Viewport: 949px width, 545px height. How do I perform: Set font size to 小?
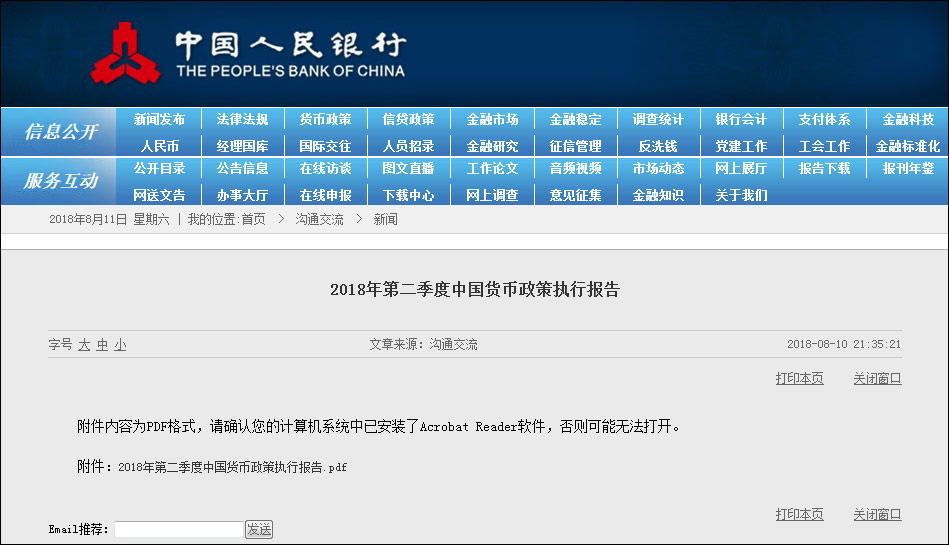point(120,345)
